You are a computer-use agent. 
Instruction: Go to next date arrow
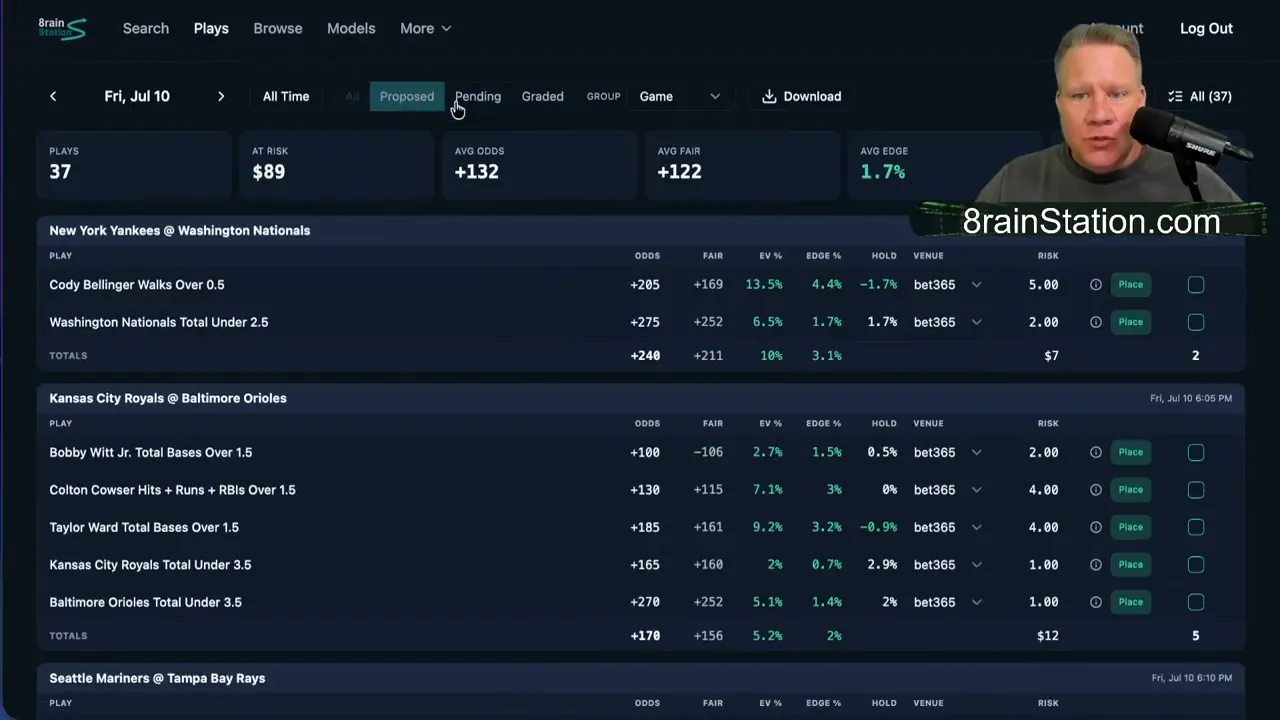pos(221,96)
